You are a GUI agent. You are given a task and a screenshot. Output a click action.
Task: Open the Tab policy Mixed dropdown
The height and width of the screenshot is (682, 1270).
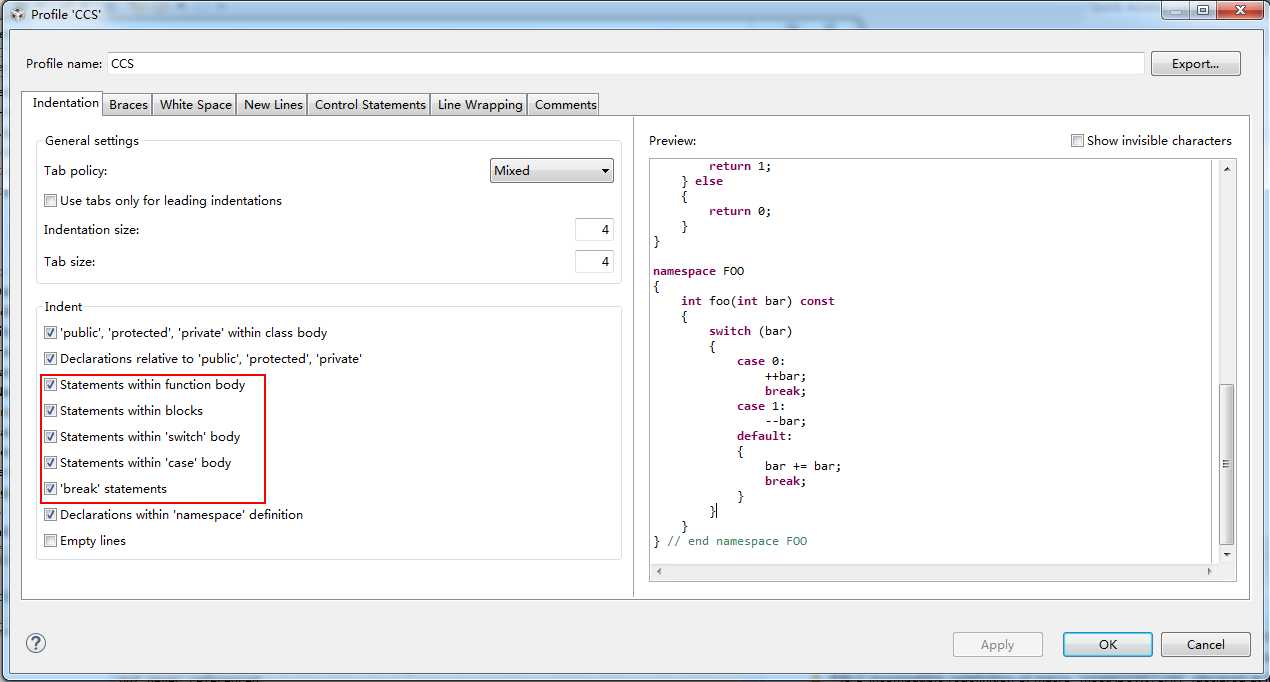(552, 170)
